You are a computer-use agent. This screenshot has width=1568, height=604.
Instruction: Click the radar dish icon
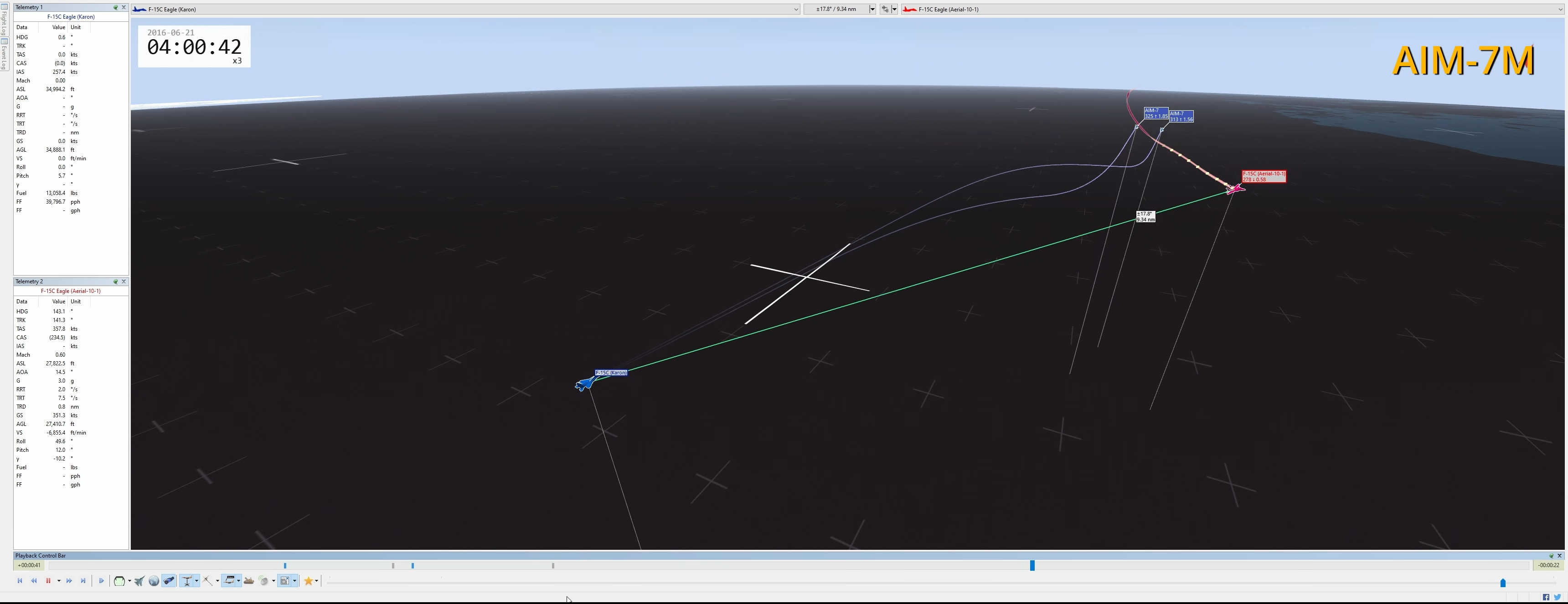263,581
